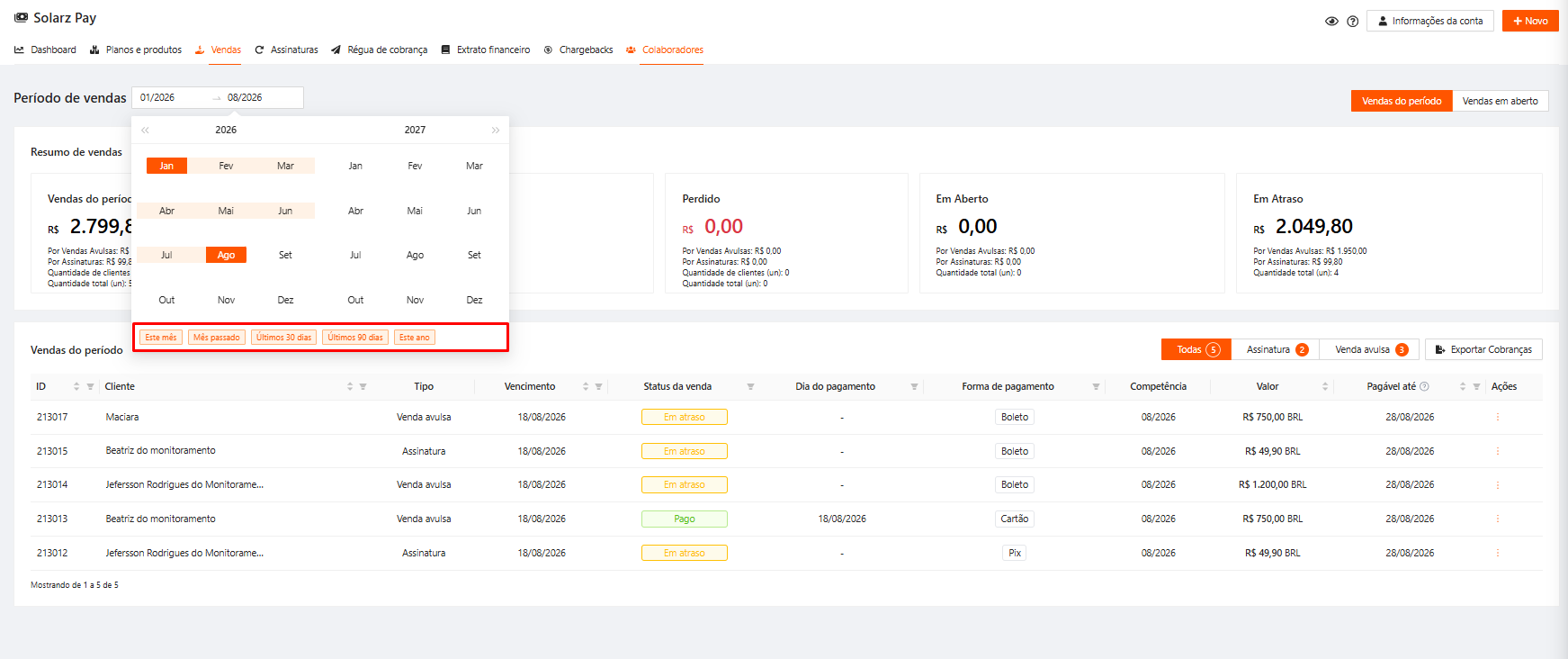
Task: Open the Forma de pagamento filter
Action: coord(1096,386)
